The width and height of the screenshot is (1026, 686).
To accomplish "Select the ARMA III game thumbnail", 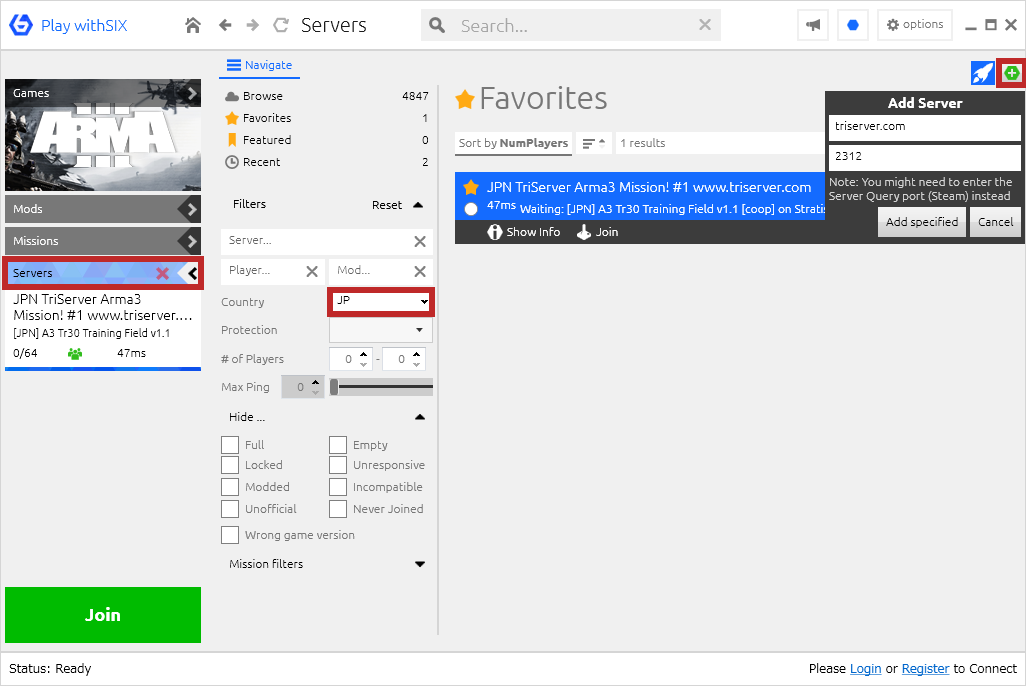I will 103,135.
